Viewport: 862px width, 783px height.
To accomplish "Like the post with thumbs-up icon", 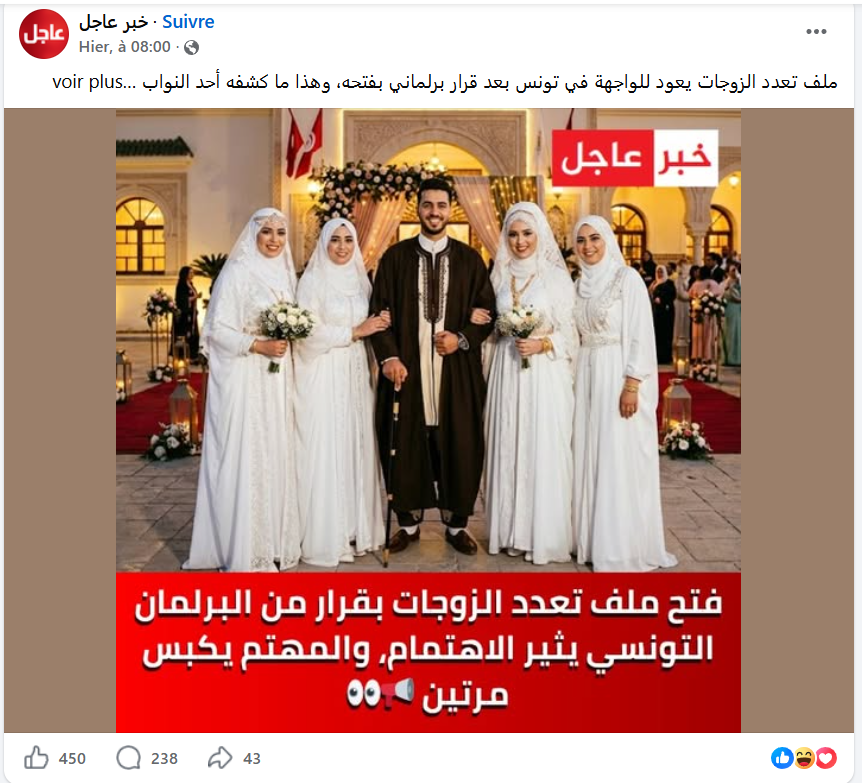I will click(x=36, y=758).
